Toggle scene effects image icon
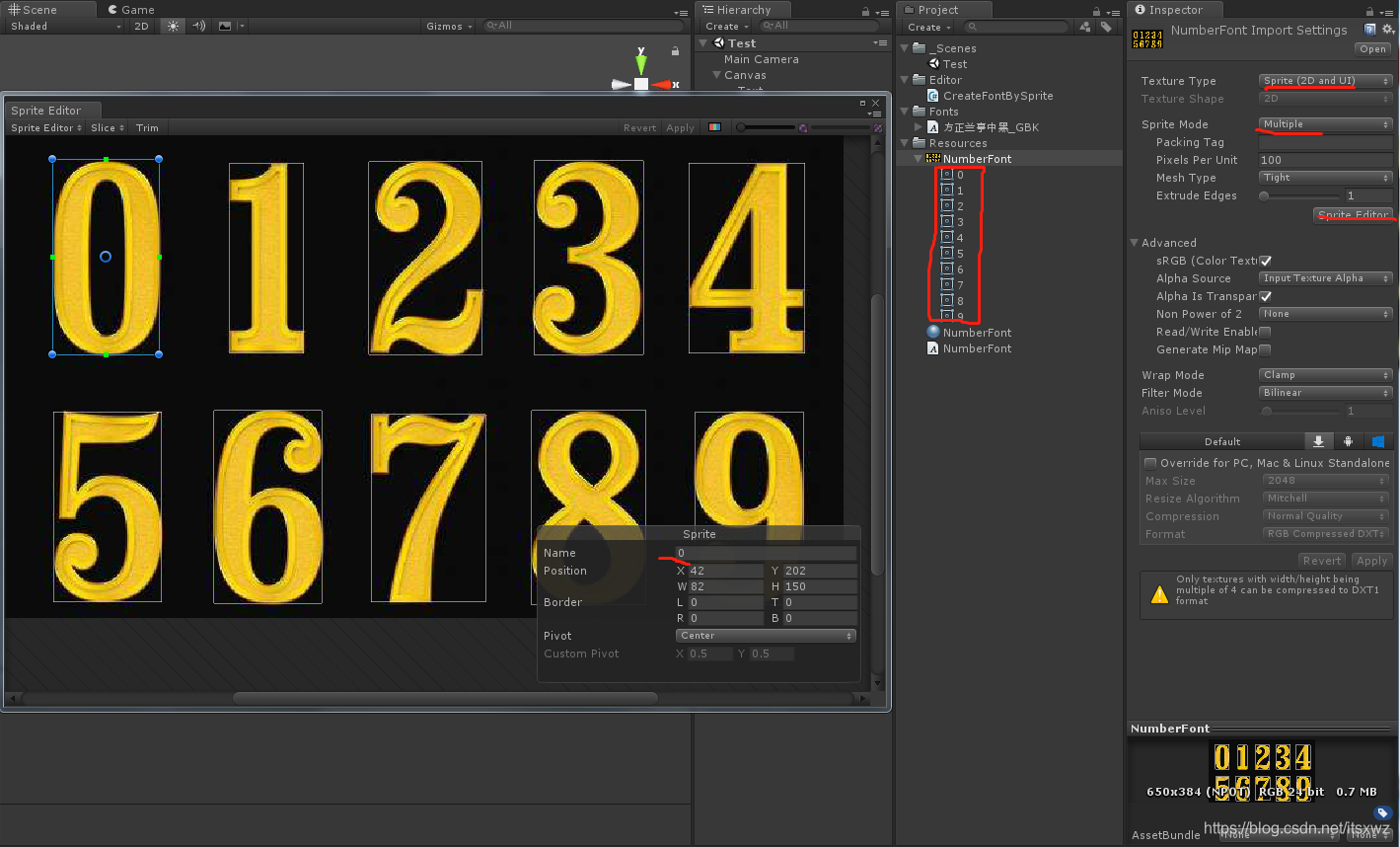 [x=225, y=27]
